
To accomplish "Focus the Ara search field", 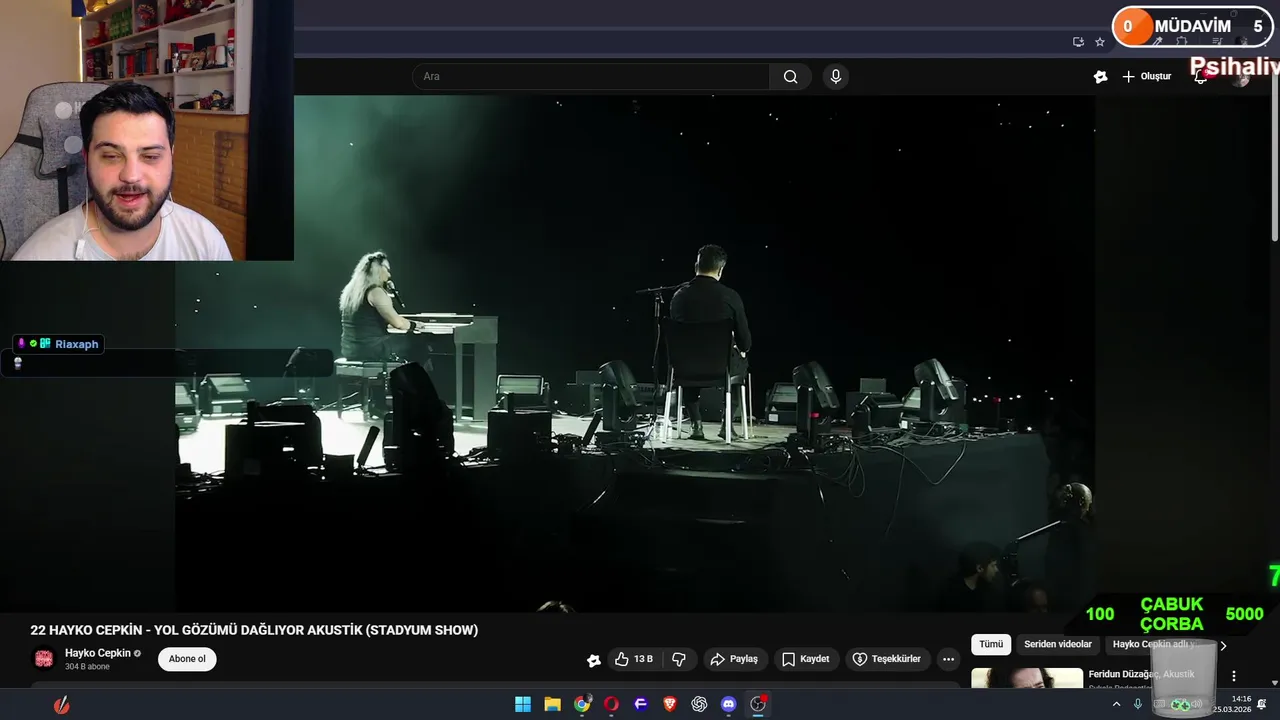I will coord(591,77).
